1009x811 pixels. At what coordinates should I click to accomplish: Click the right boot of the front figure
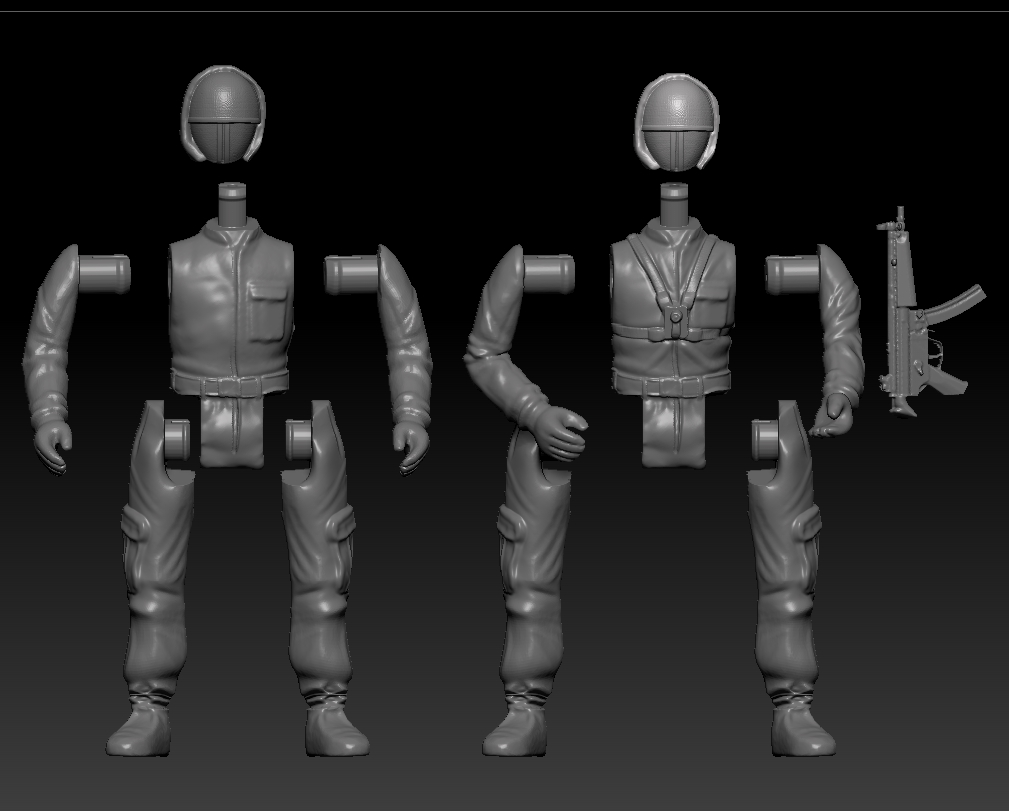[330, 730]
